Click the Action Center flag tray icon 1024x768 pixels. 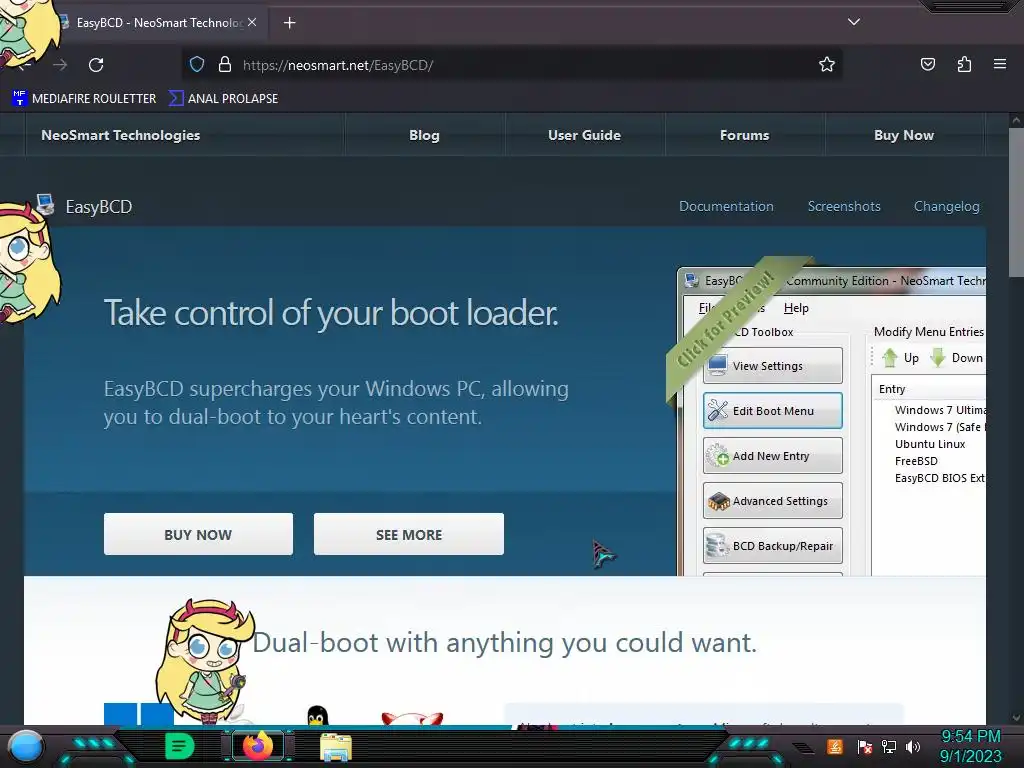864,746
